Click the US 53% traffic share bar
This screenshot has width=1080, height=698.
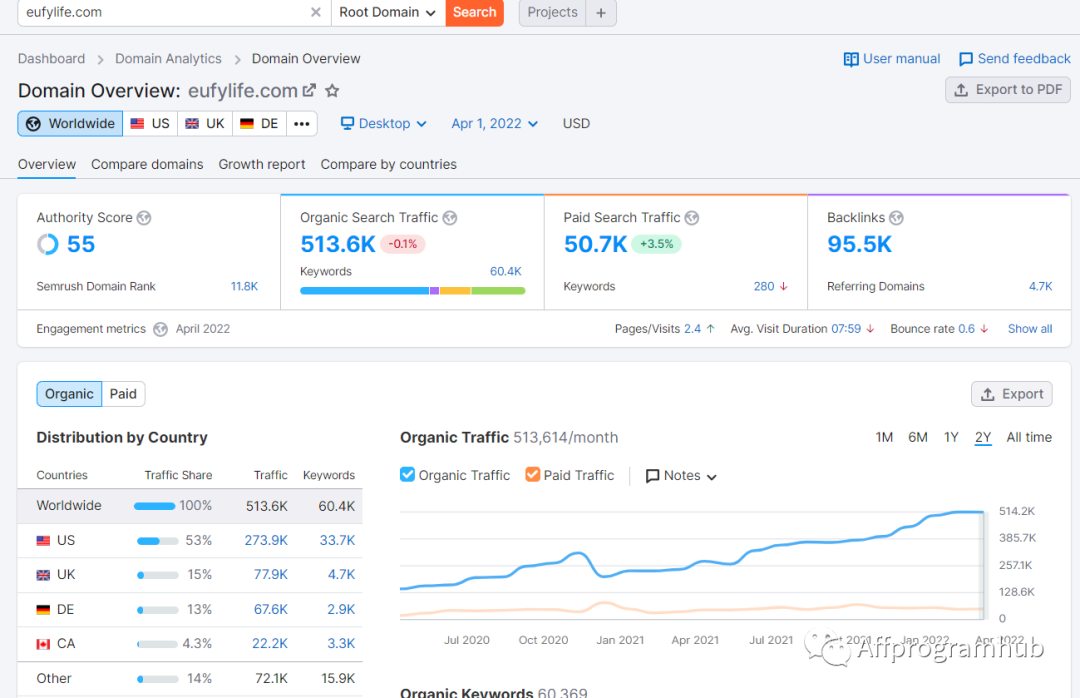click(x=158, y=541)
